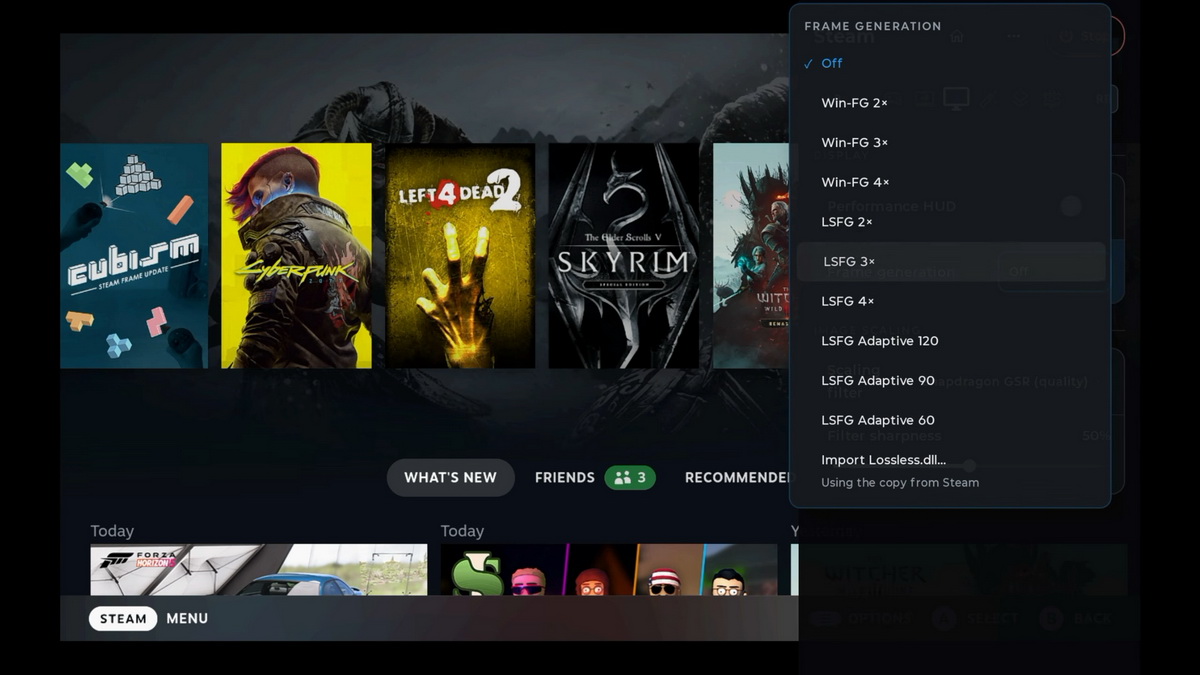Switch to the What's New tab
Image resolution: width=1200 pixels, height=675 pixels.
[x=450, y=478]
